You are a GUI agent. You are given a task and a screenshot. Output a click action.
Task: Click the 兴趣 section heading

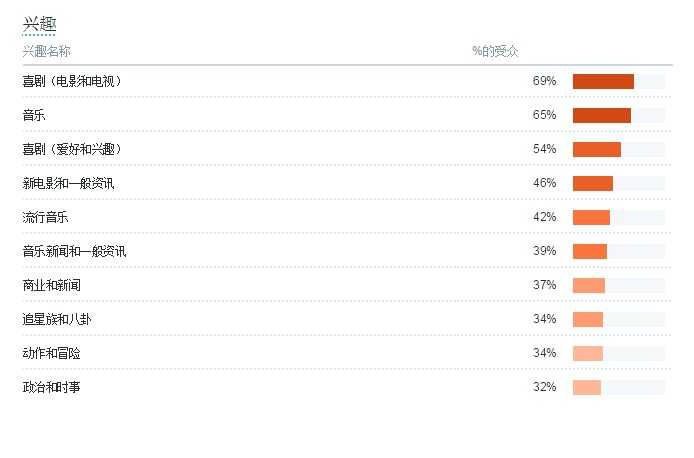pyautogui.click(x=39, y=25)
